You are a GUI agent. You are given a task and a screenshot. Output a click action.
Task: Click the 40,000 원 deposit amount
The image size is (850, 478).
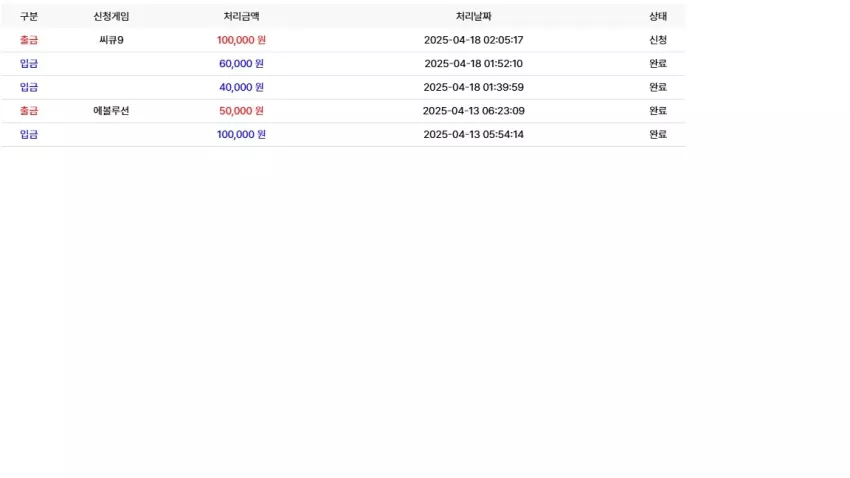tap(241, 87)
